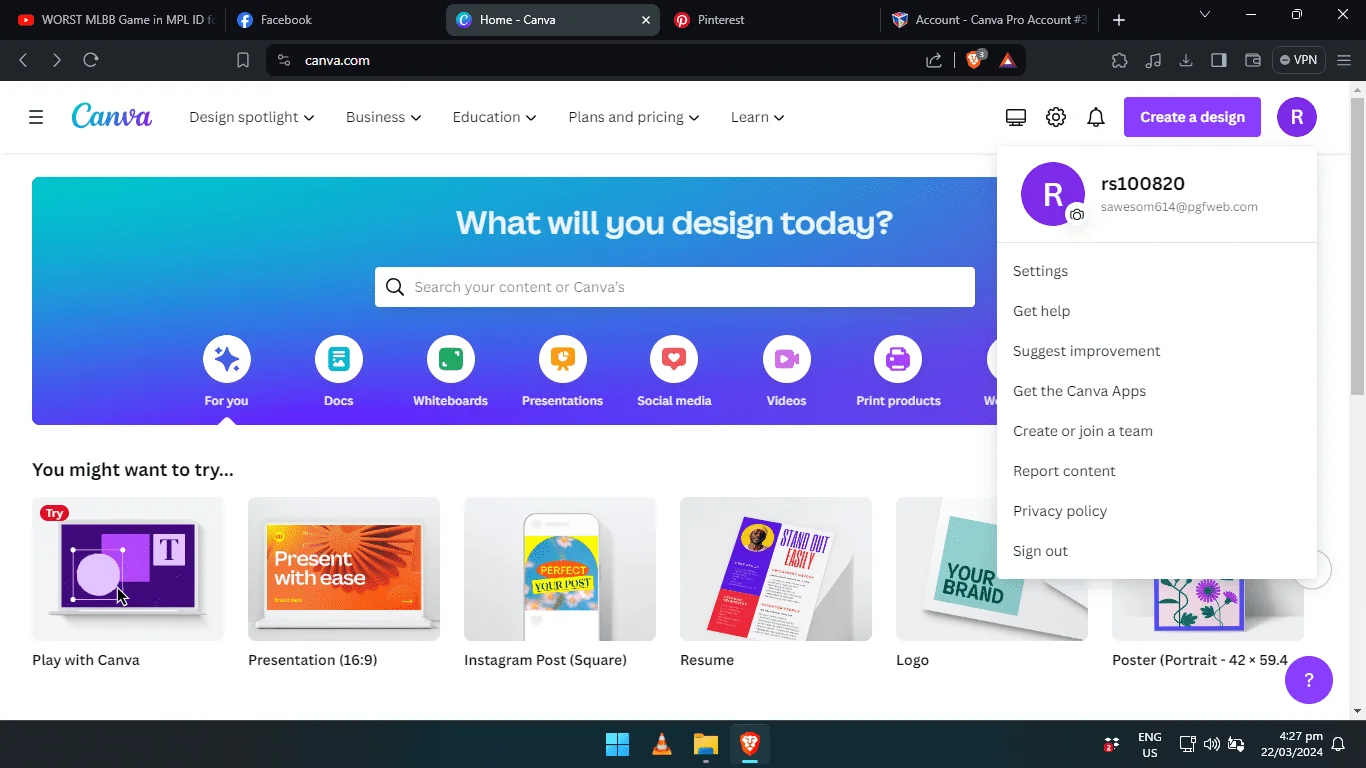1366x768 pixels.
Task: Select the Presentations category icon
Action: (x=563, y=359)
